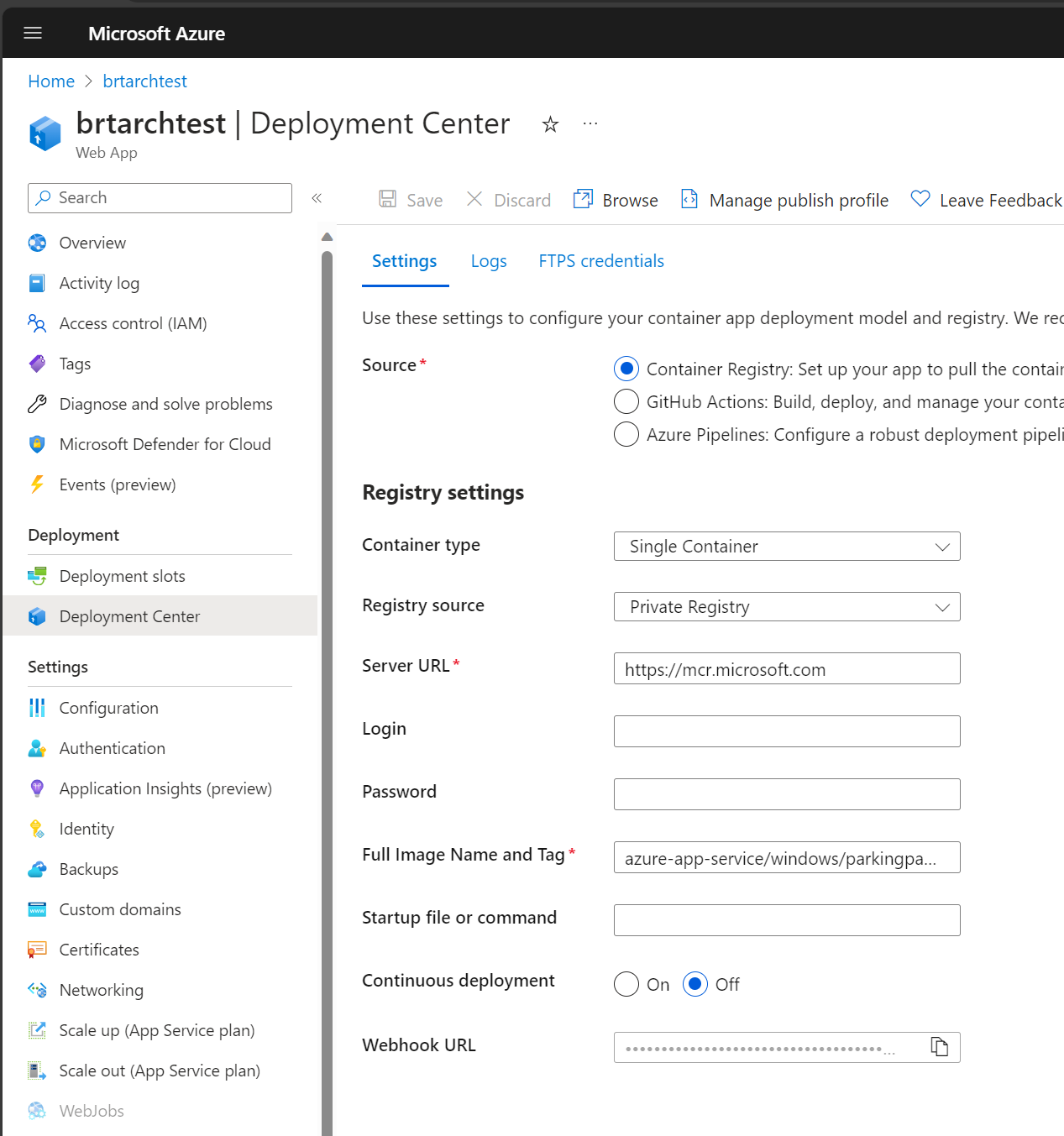This screenshot has width=1064, height=1136.
Task: Click the Networking icon in sidebar
Action: [x=37, y=990]
